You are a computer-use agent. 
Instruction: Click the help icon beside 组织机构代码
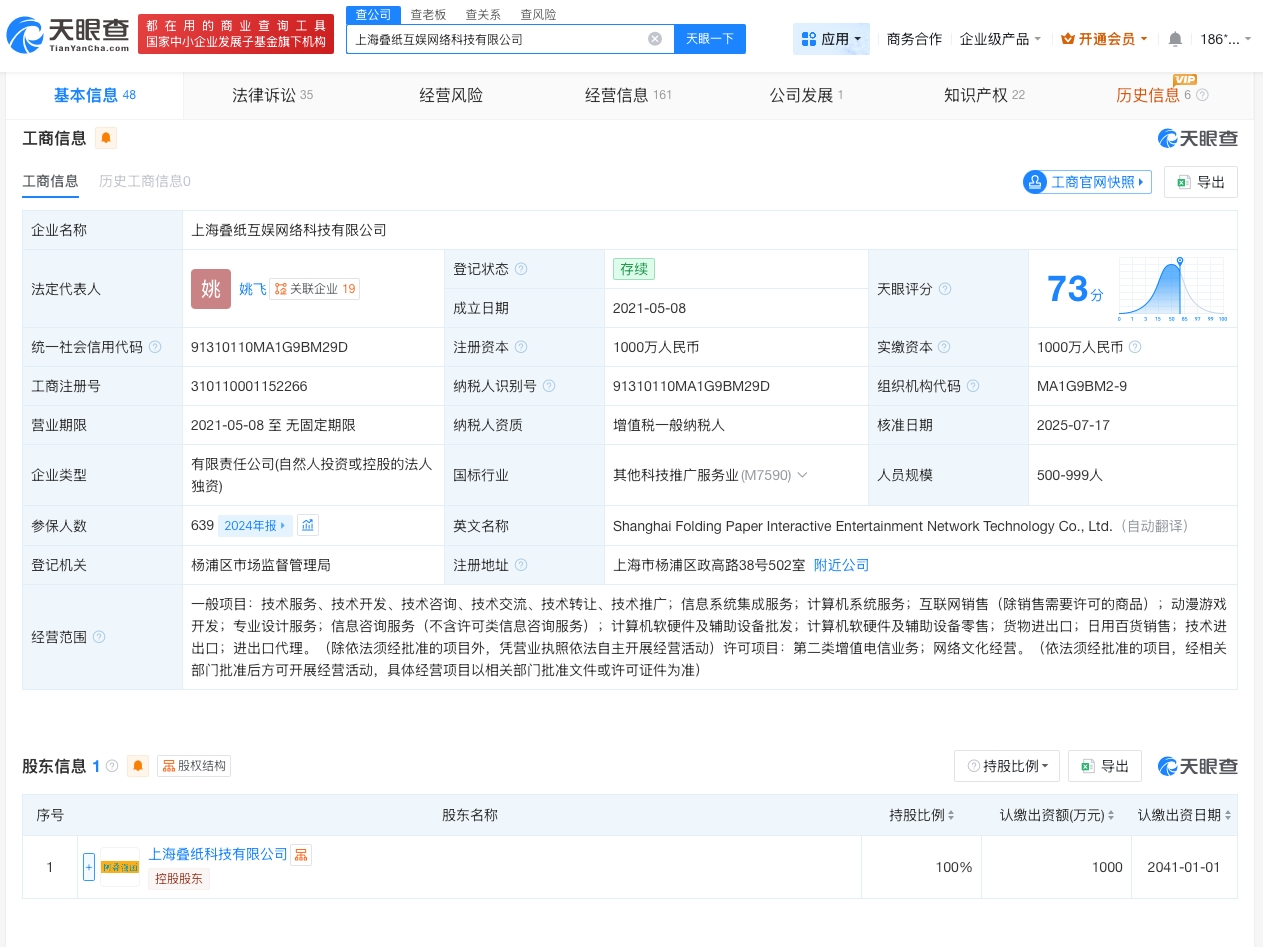(x=973, y=386)
